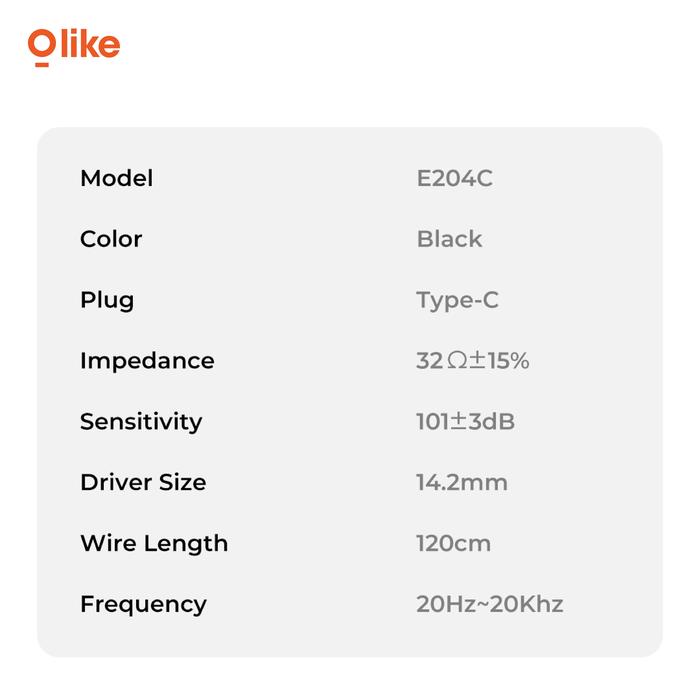Click the Driver Size label

[x=143, y=483]
